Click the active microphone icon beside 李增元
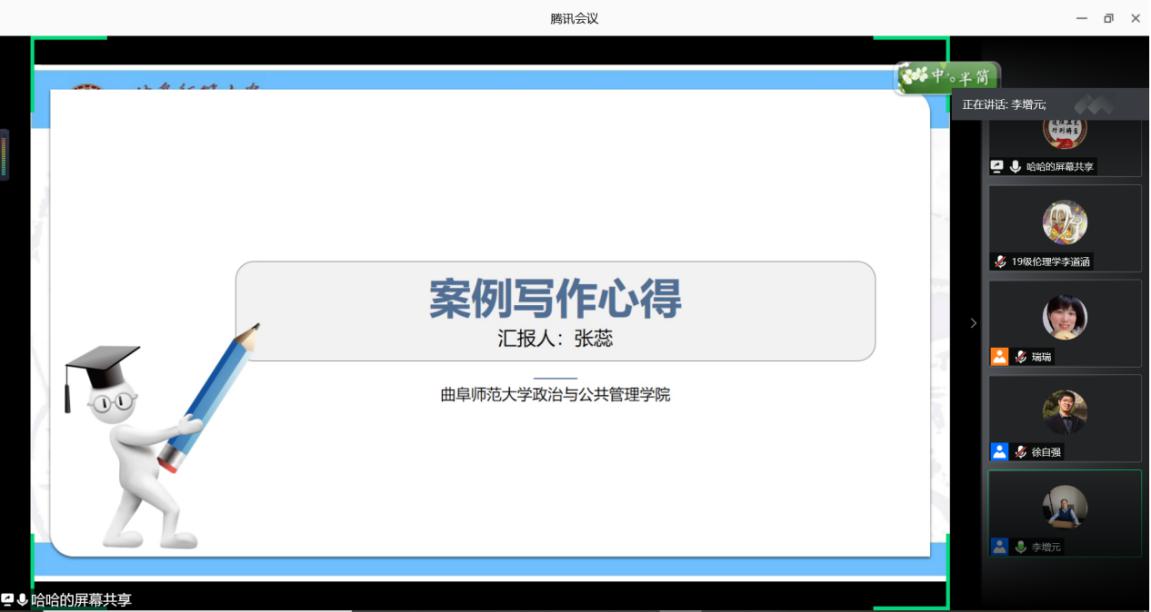Image resolution: width=1151 pixels, height=612 pixels. (1020, 547)
